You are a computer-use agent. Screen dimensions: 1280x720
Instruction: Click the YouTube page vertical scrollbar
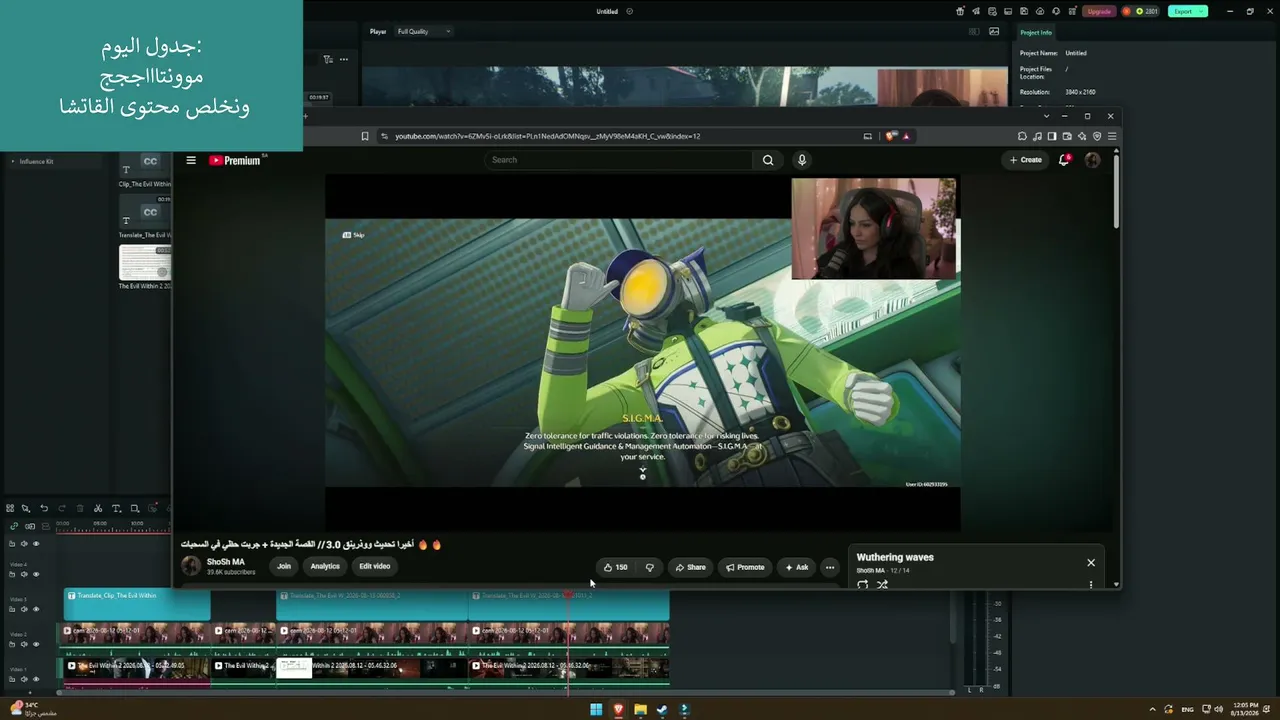[1116, 190]
